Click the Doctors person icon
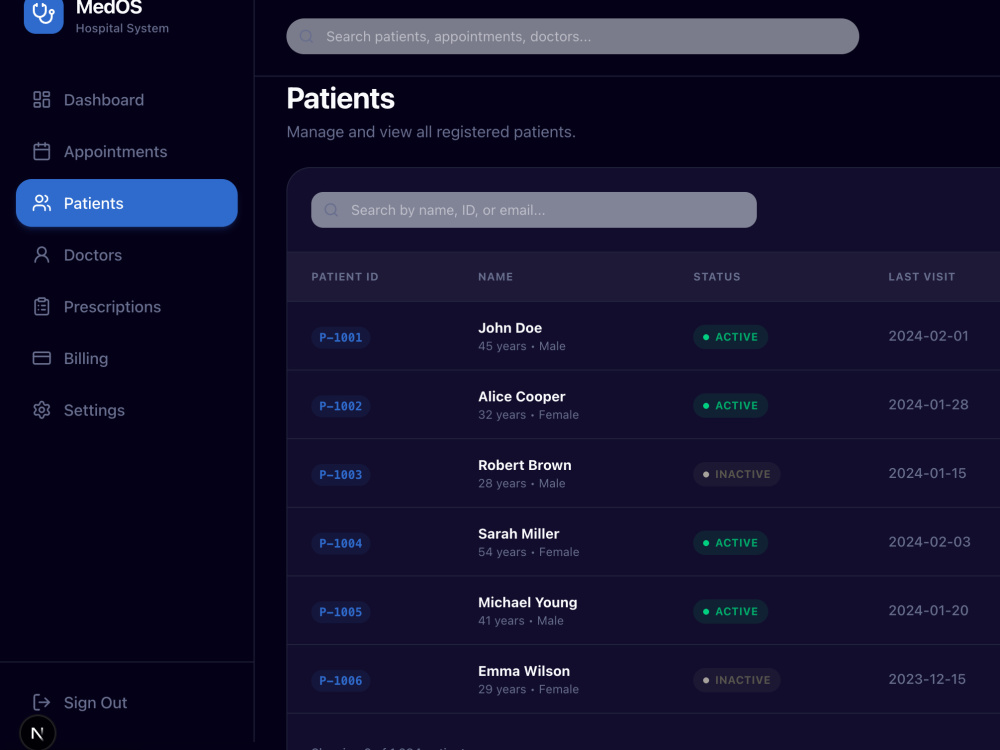1000x750 pixels. click(41, 254)
